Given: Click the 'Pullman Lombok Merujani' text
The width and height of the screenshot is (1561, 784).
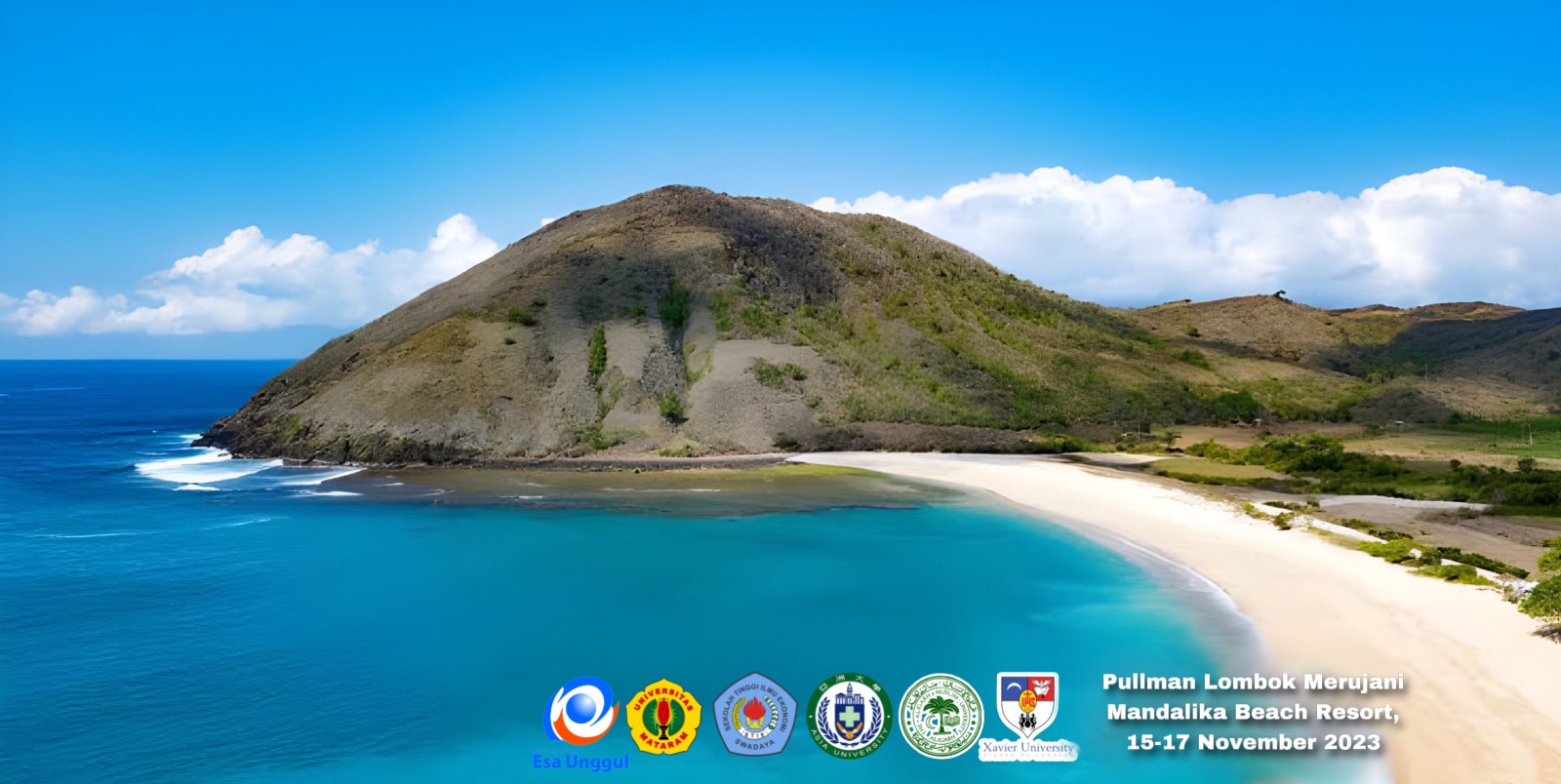Looking at the screenshot, I should [1253, 682].
